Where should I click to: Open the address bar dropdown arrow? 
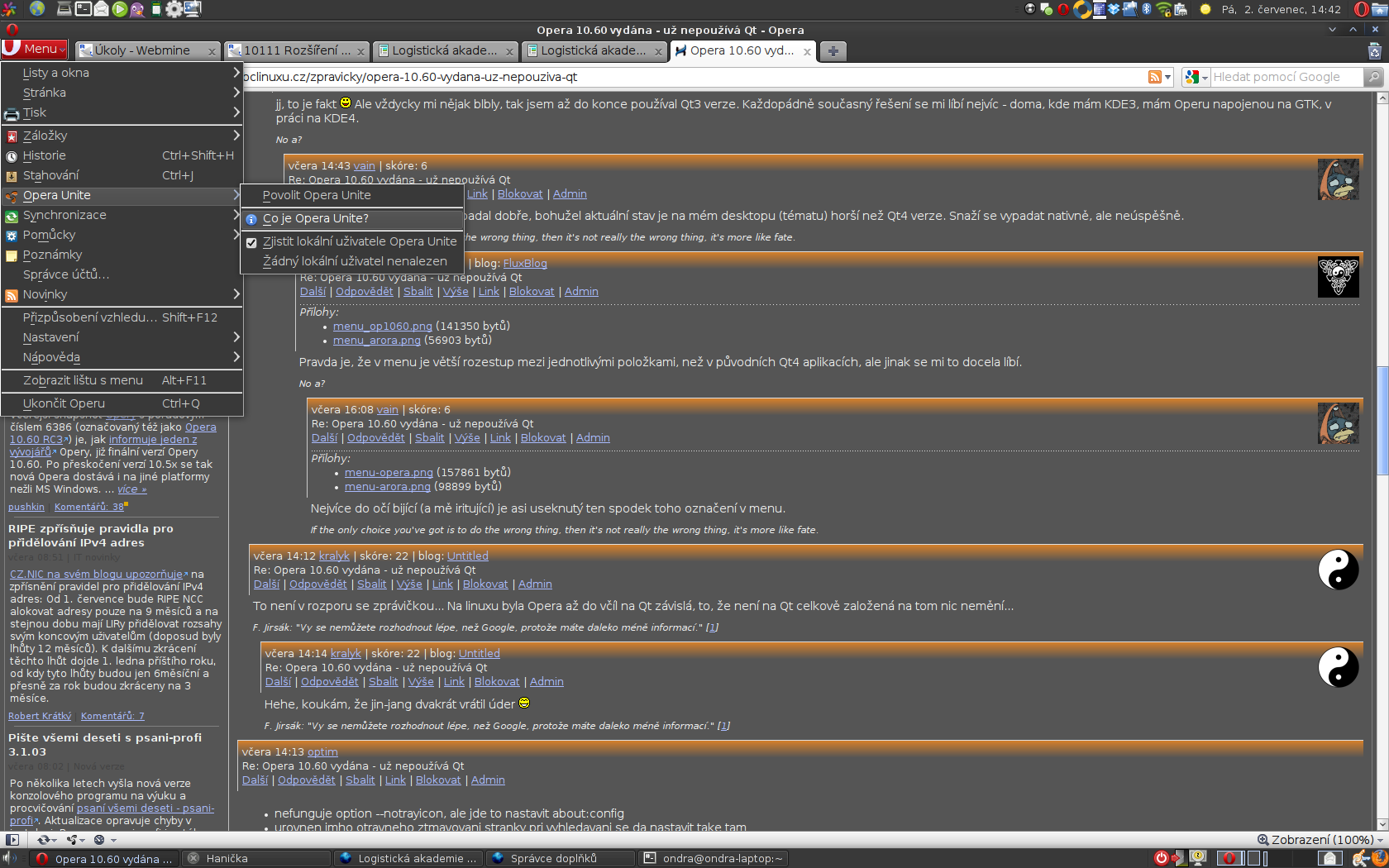tap(1167, 77)
